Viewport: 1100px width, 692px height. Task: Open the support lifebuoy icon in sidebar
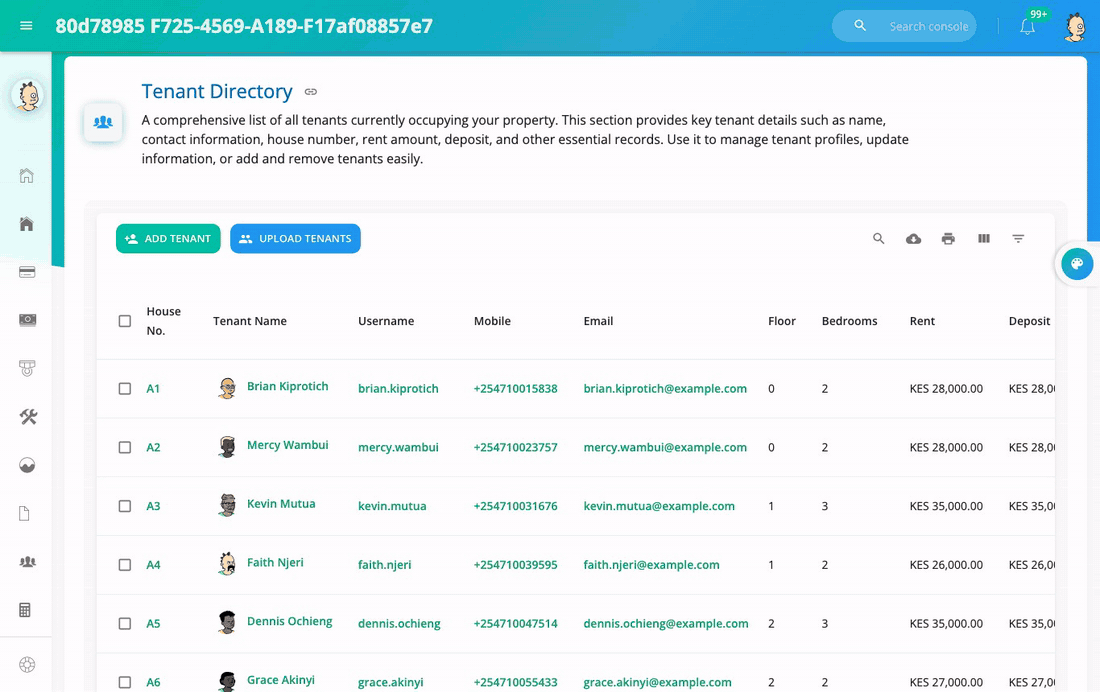pos(27,665)
